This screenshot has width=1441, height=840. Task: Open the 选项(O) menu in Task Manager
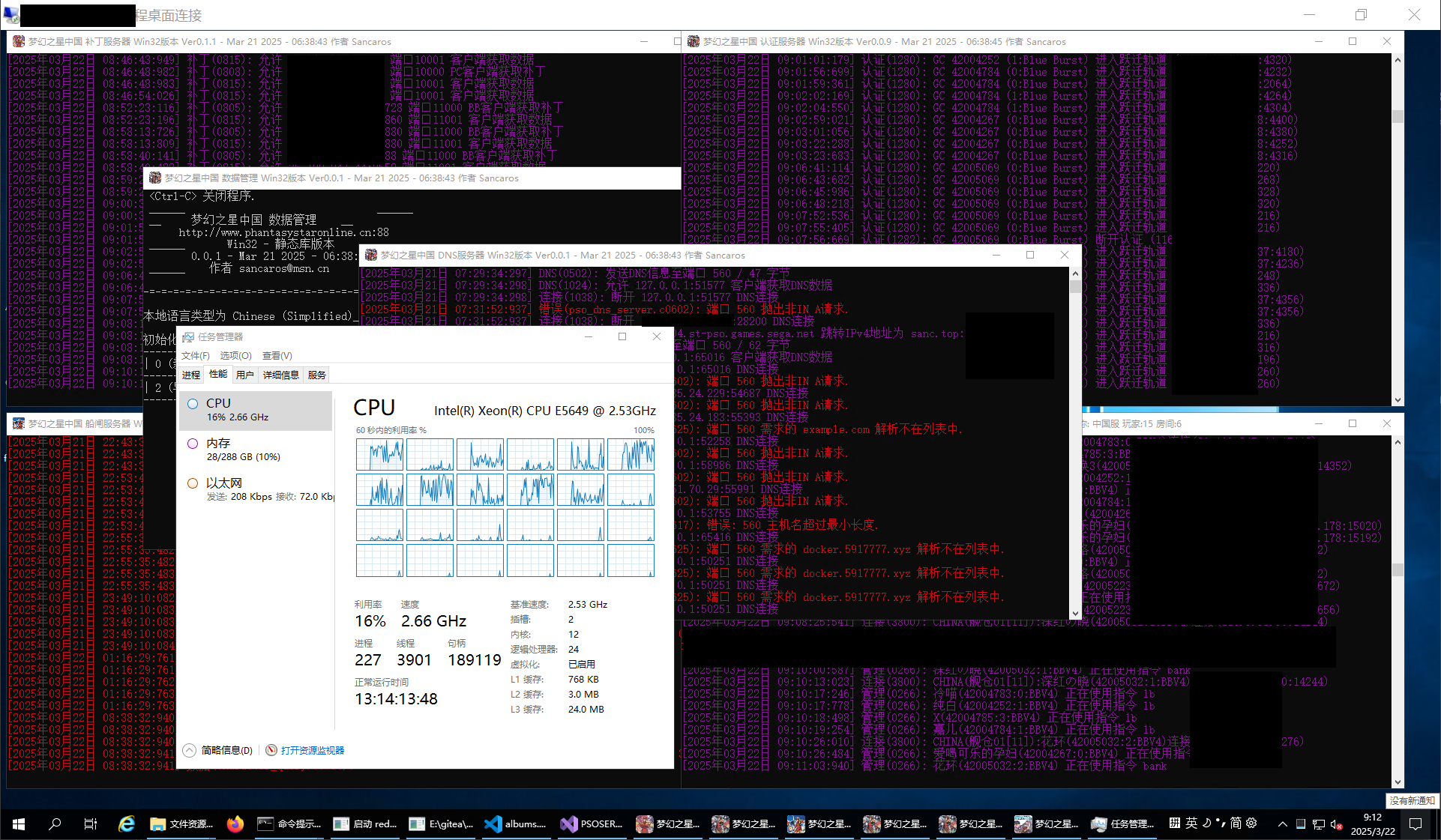coord(235,355)
